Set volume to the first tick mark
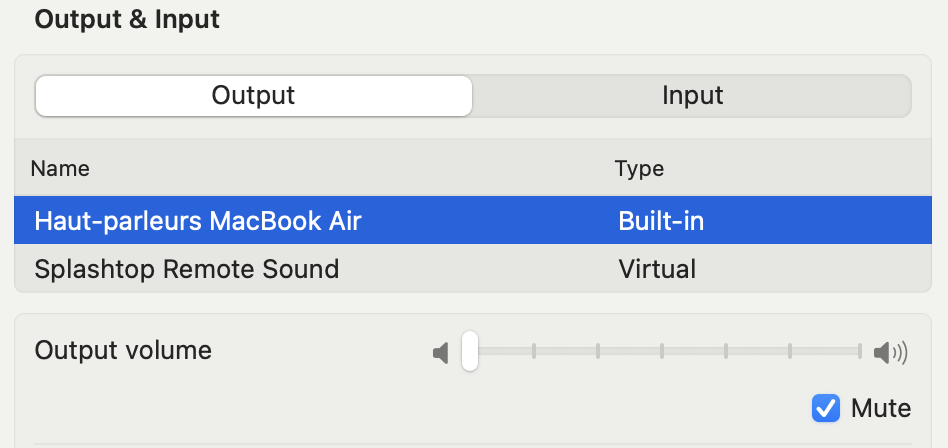Viewport: 948px width, 448px height. pos(534,351)
